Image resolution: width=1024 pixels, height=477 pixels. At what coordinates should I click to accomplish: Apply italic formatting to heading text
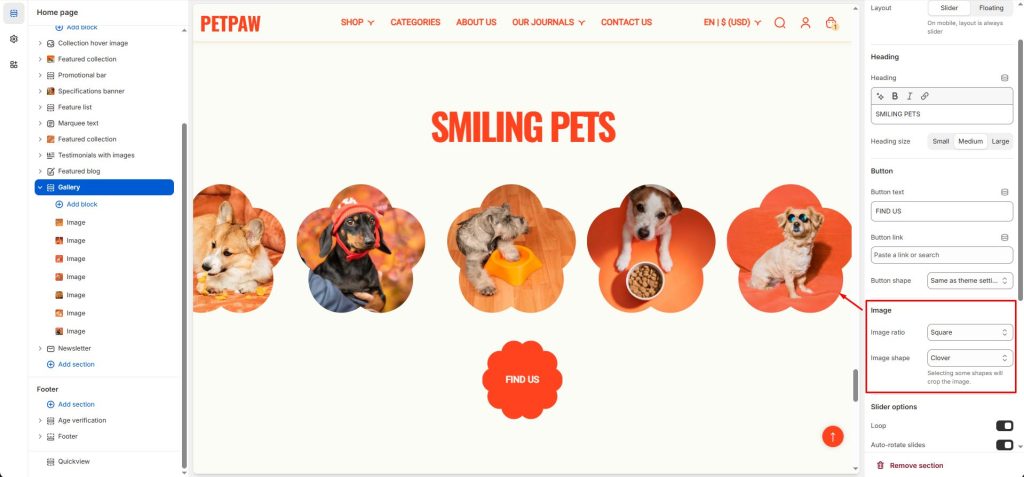[909, 96]
